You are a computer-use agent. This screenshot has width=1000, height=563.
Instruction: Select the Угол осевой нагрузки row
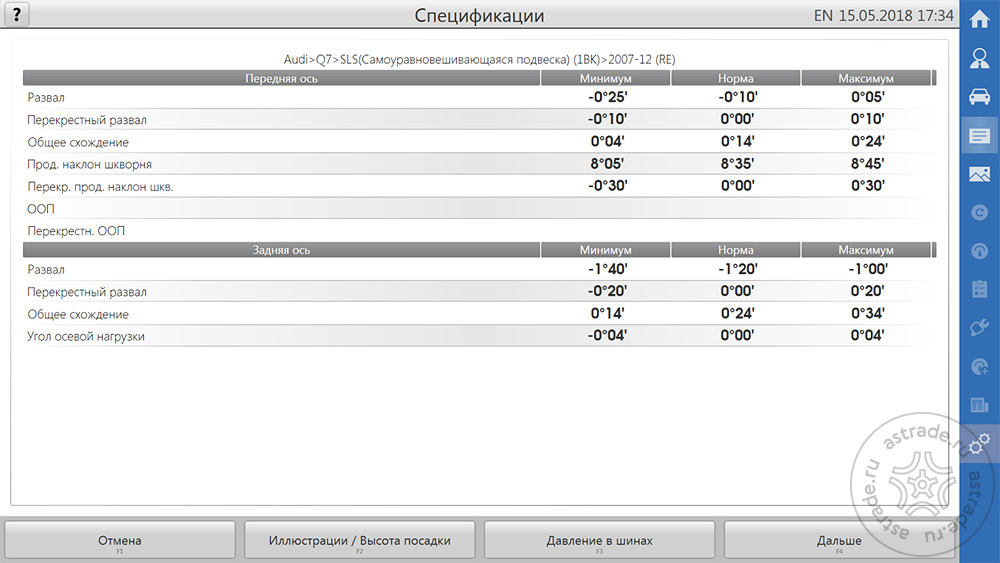point(480,336)
